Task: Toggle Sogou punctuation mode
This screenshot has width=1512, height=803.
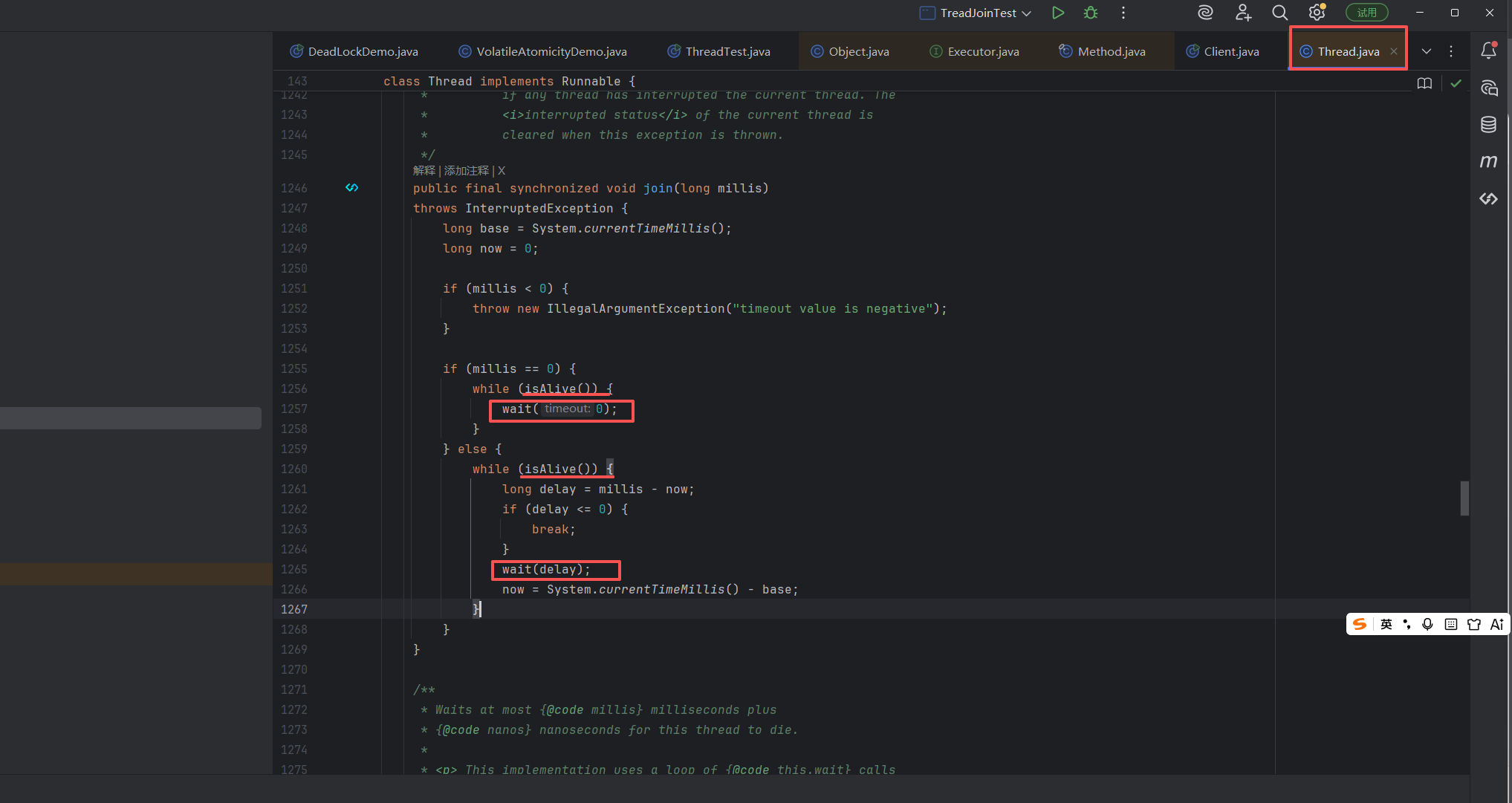Action: [x=1406, y=624]
